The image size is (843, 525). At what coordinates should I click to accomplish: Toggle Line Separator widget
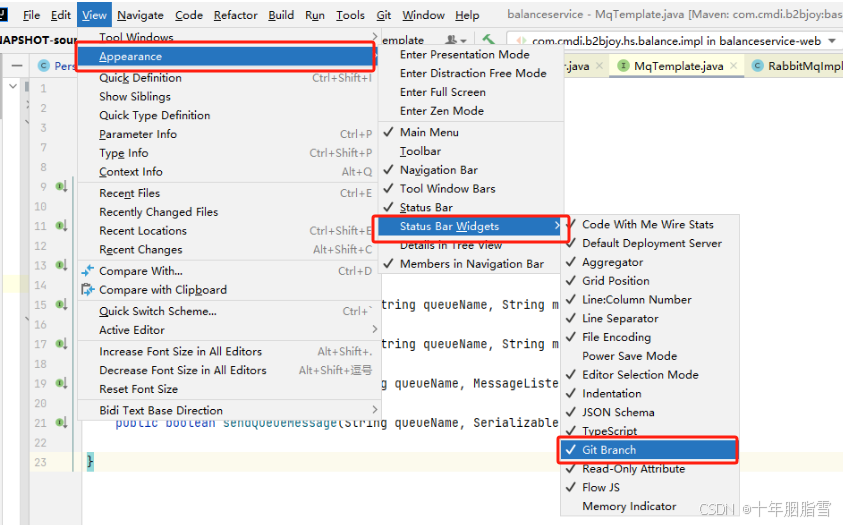[650, 319]
